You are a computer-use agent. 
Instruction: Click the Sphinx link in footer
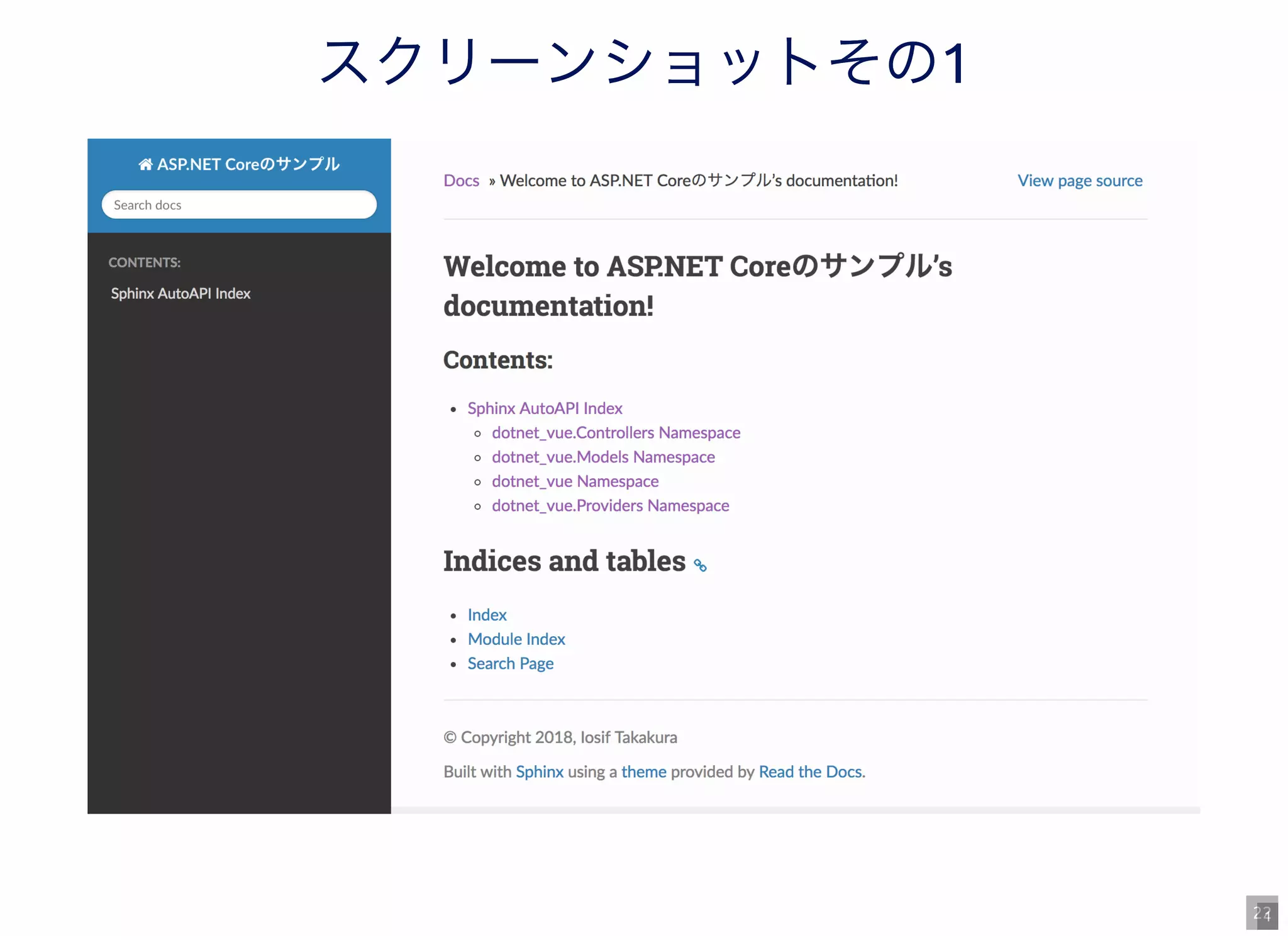539,772
